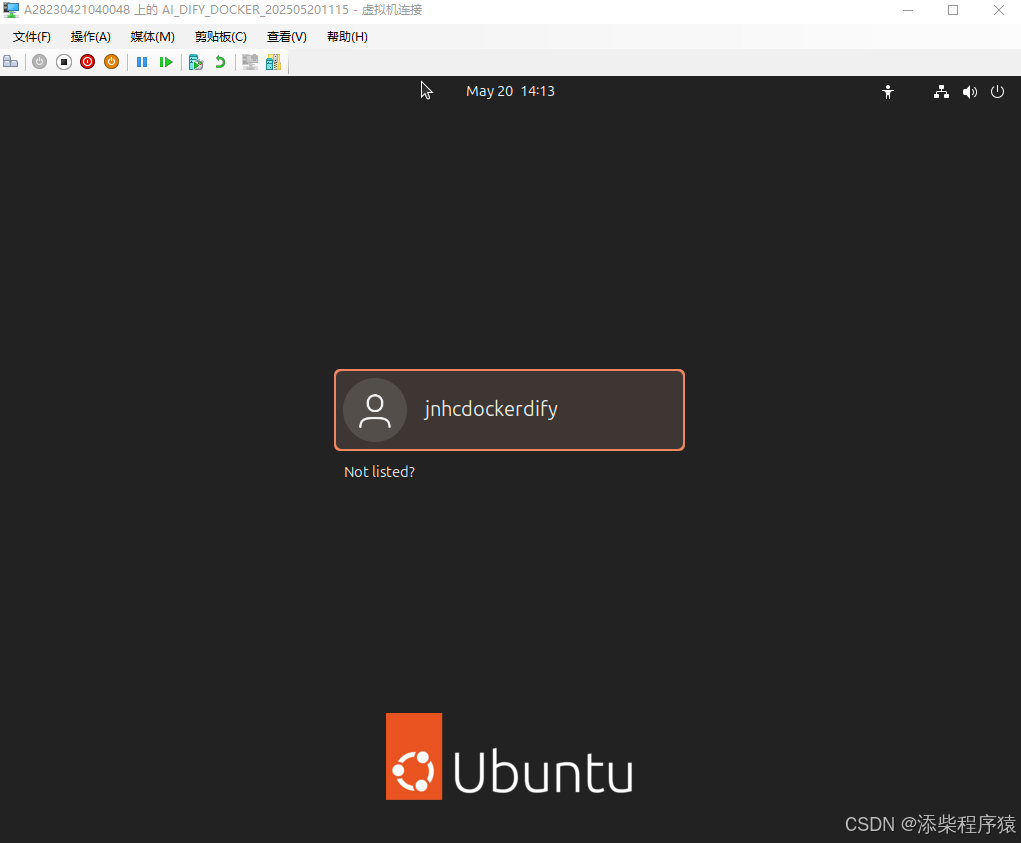Open the Ubuntu accessibility menu icon
Viewport: 1021px width, 843px height.
pyautogui.click(x=888, y=92)
